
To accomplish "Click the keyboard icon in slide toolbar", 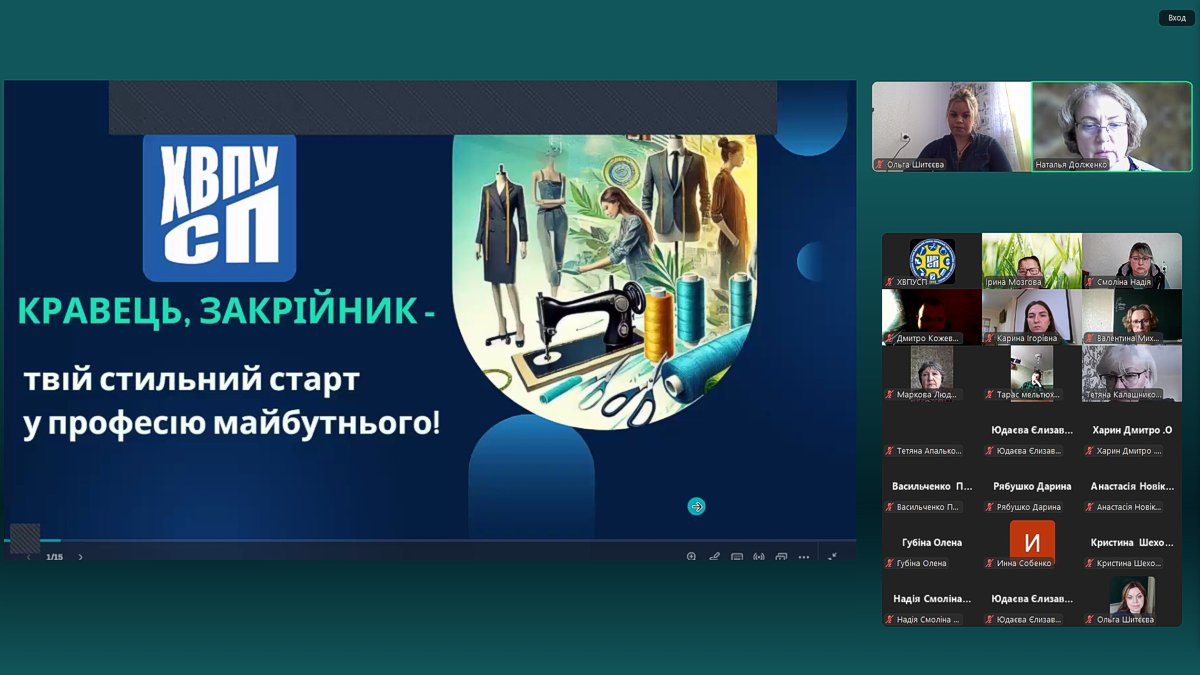I will (x=737, y=557).
